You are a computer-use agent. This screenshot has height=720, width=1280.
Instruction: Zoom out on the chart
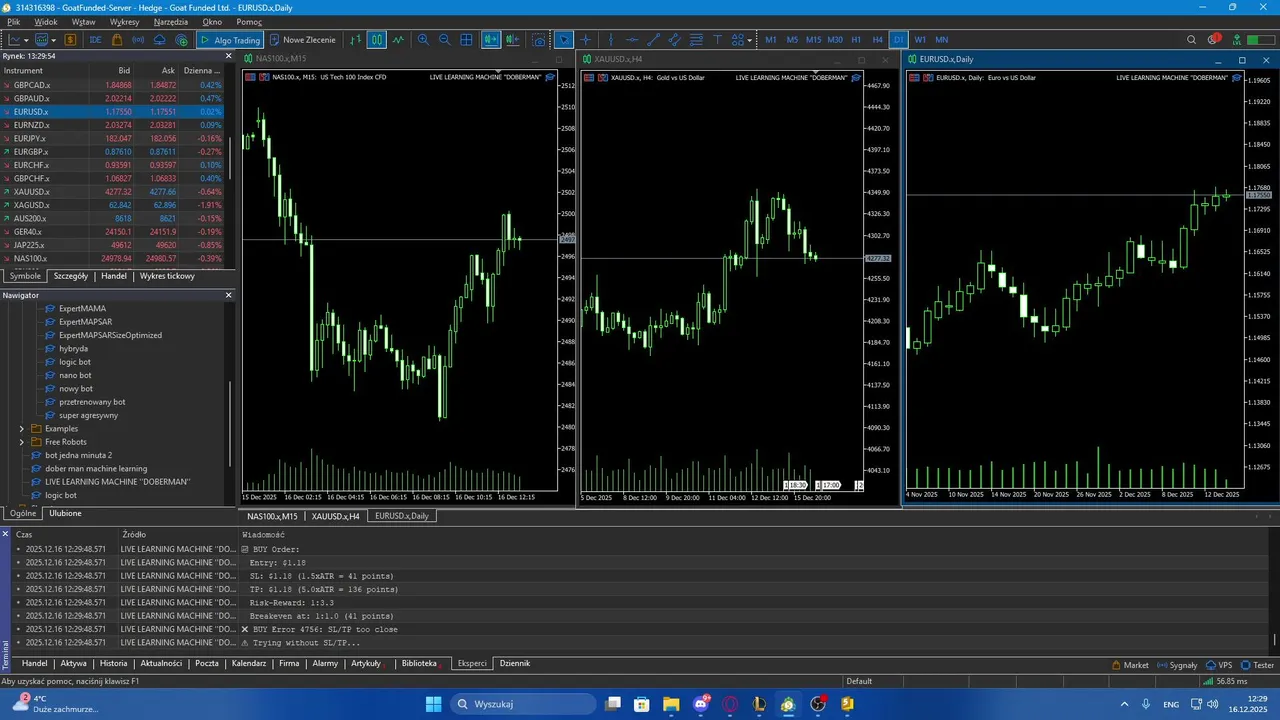[444, 40]
